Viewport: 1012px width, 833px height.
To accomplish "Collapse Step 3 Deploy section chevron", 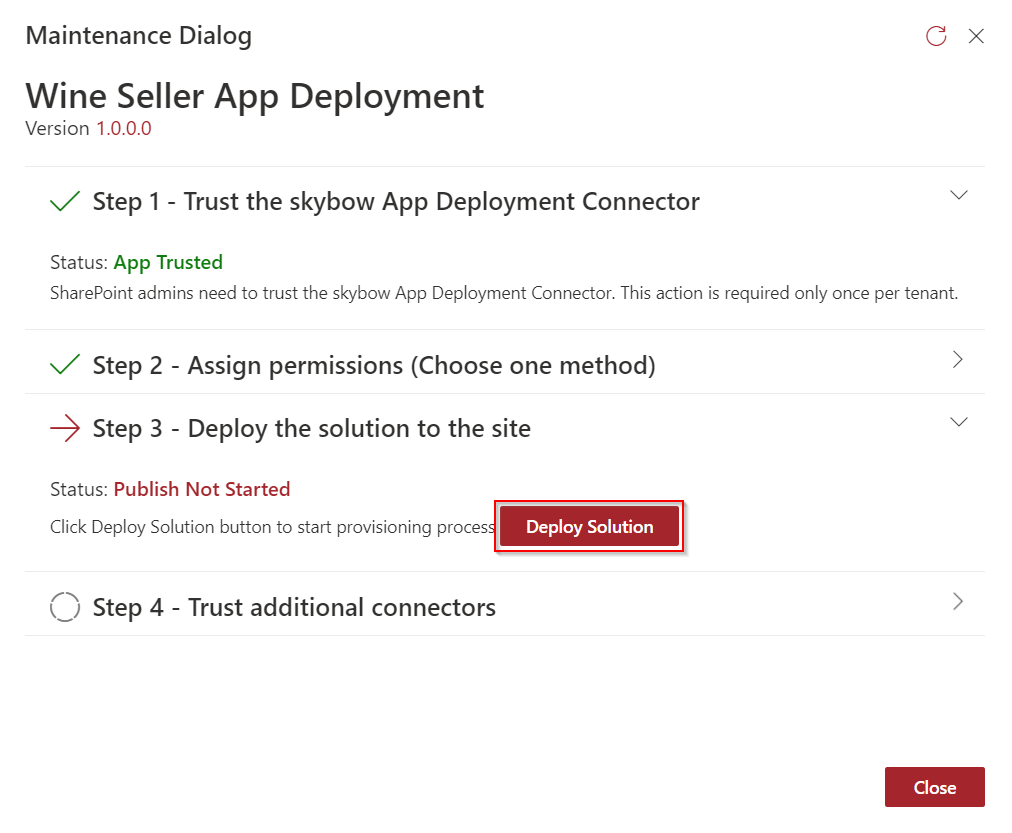I will 958,422.
